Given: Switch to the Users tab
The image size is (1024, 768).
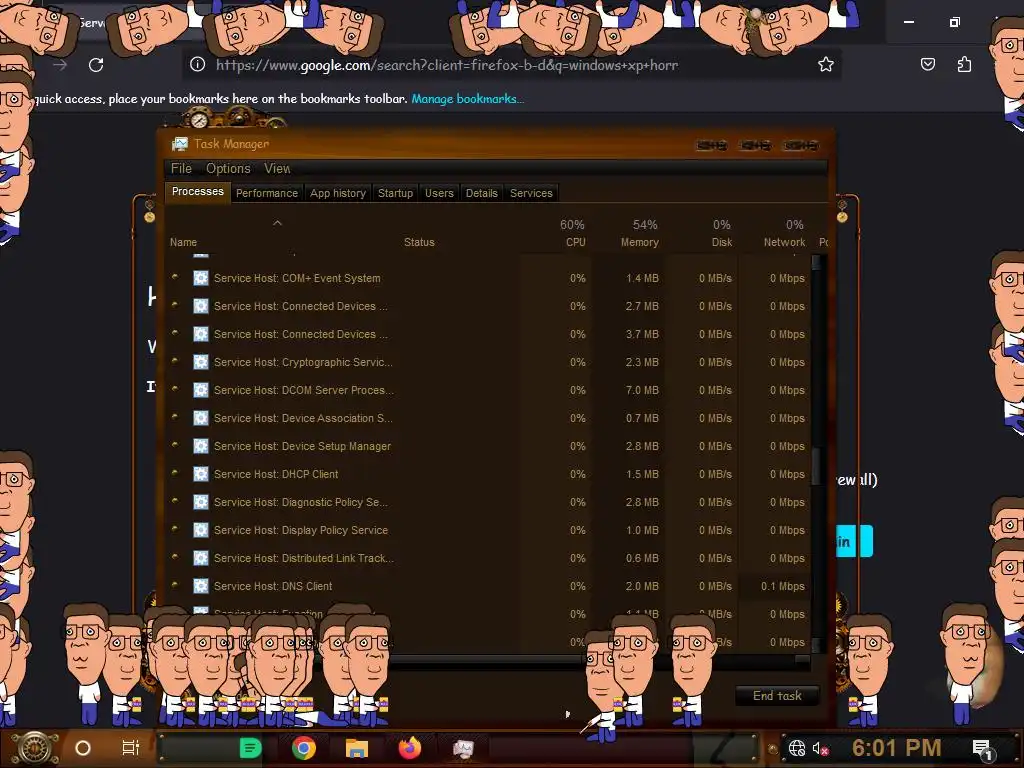Looking at the screenshot, I should [x=439, y=193].
